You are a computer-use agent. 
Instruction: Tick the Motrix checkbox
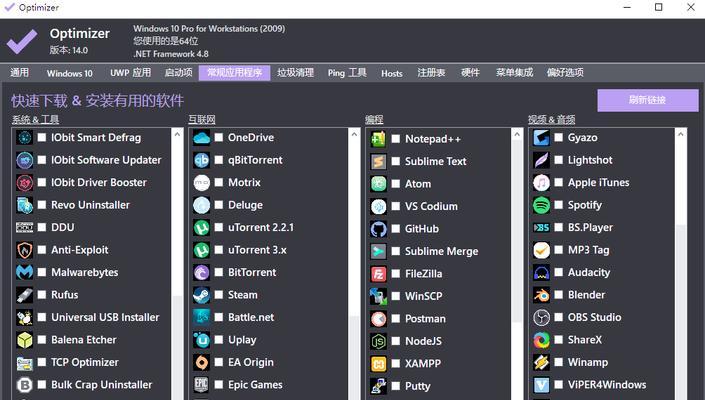pos(219,182)
